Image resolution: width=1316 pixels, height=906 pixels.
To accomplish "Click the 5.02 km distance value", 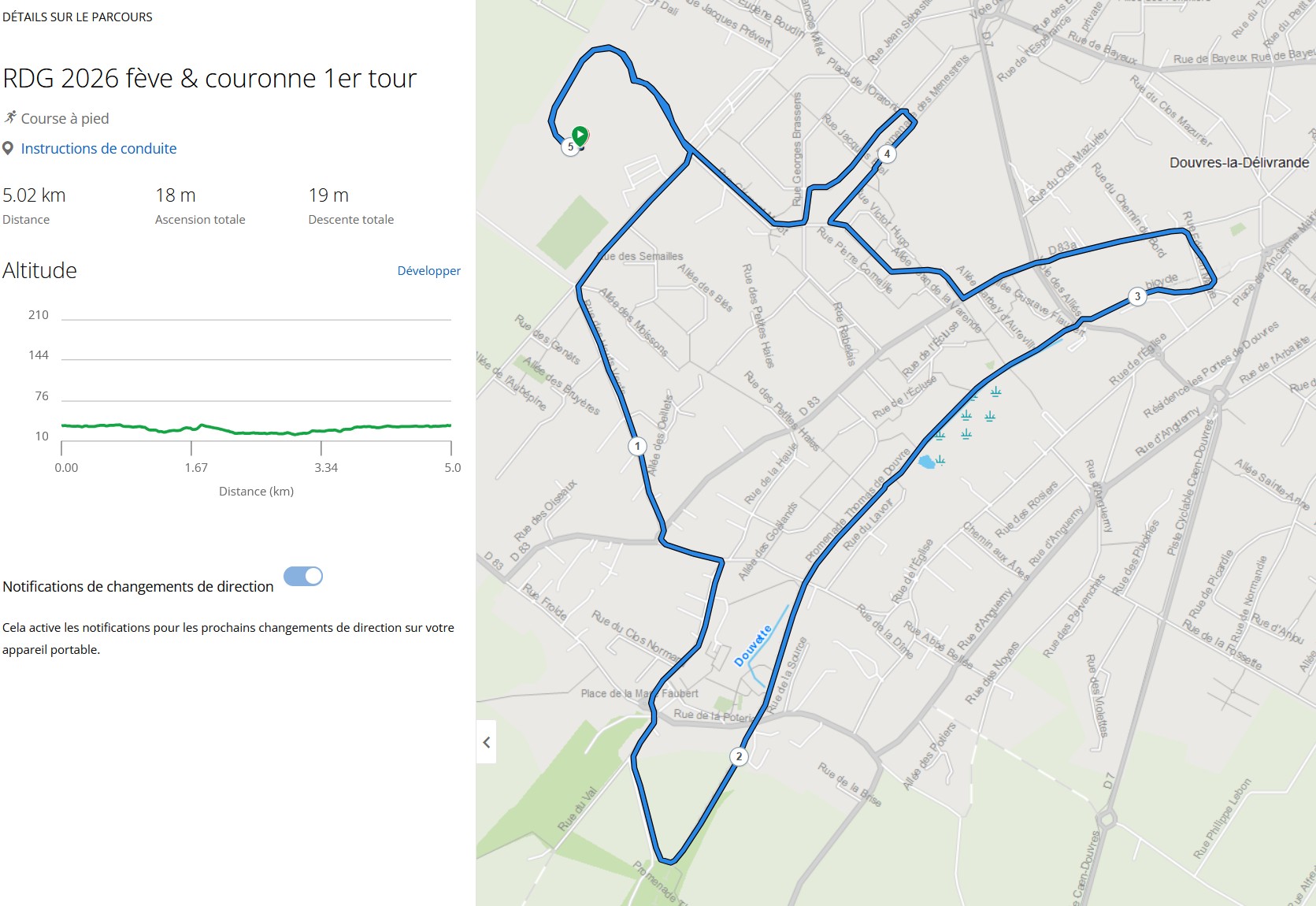I will 35,195.
